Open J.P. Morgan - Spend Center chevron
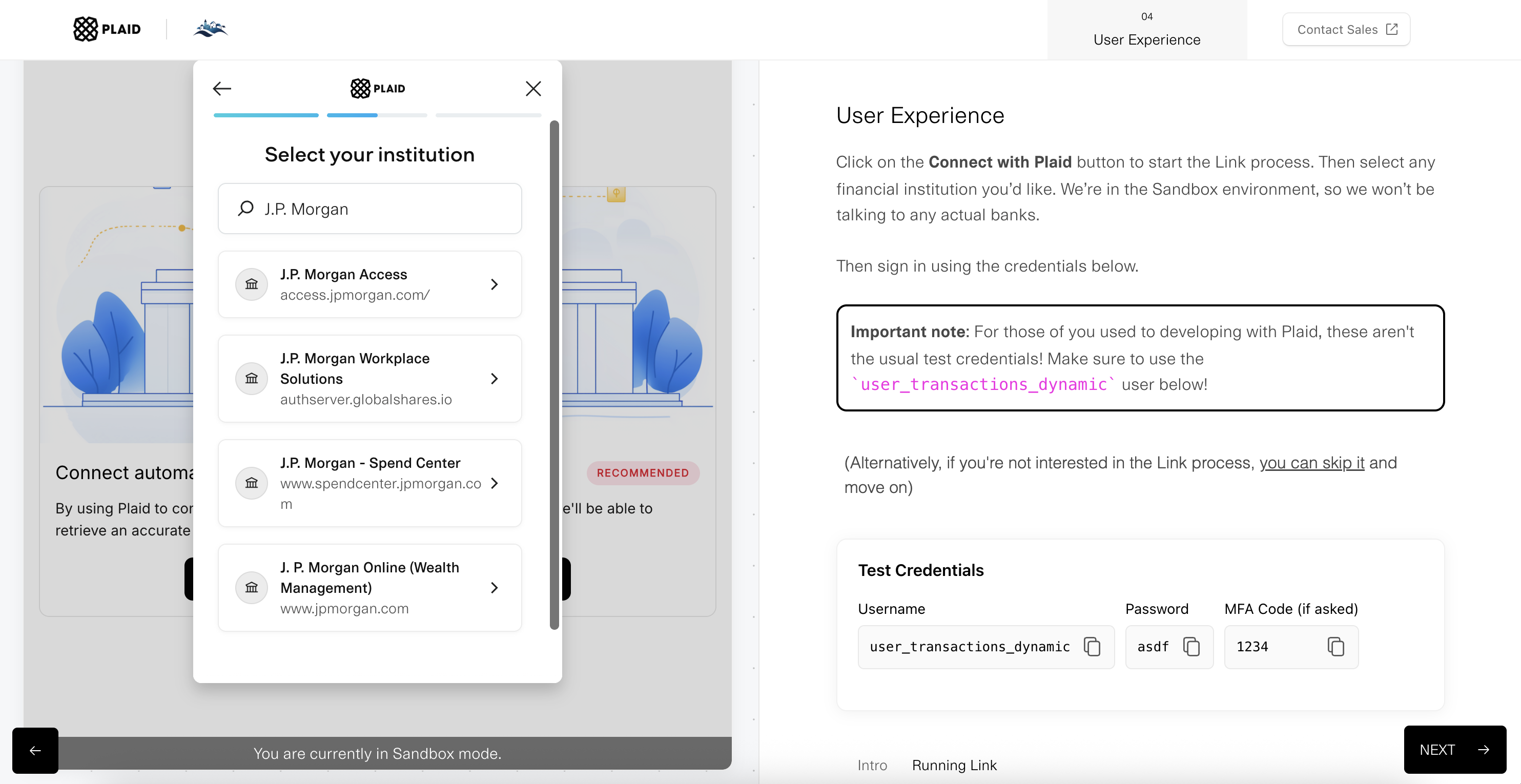 494,483
